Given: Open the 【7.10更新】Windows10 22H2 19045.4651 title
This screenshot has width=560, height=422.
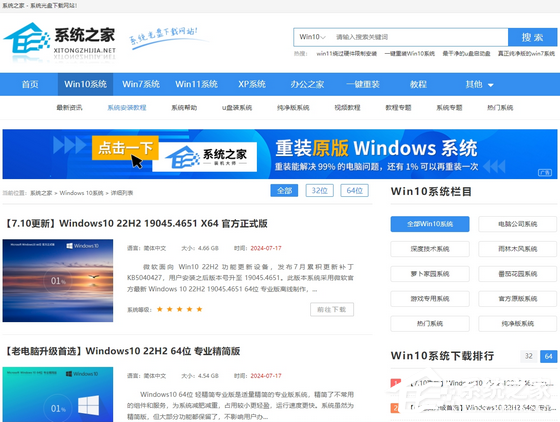Looking at the screenshot, I should point(136,223).
